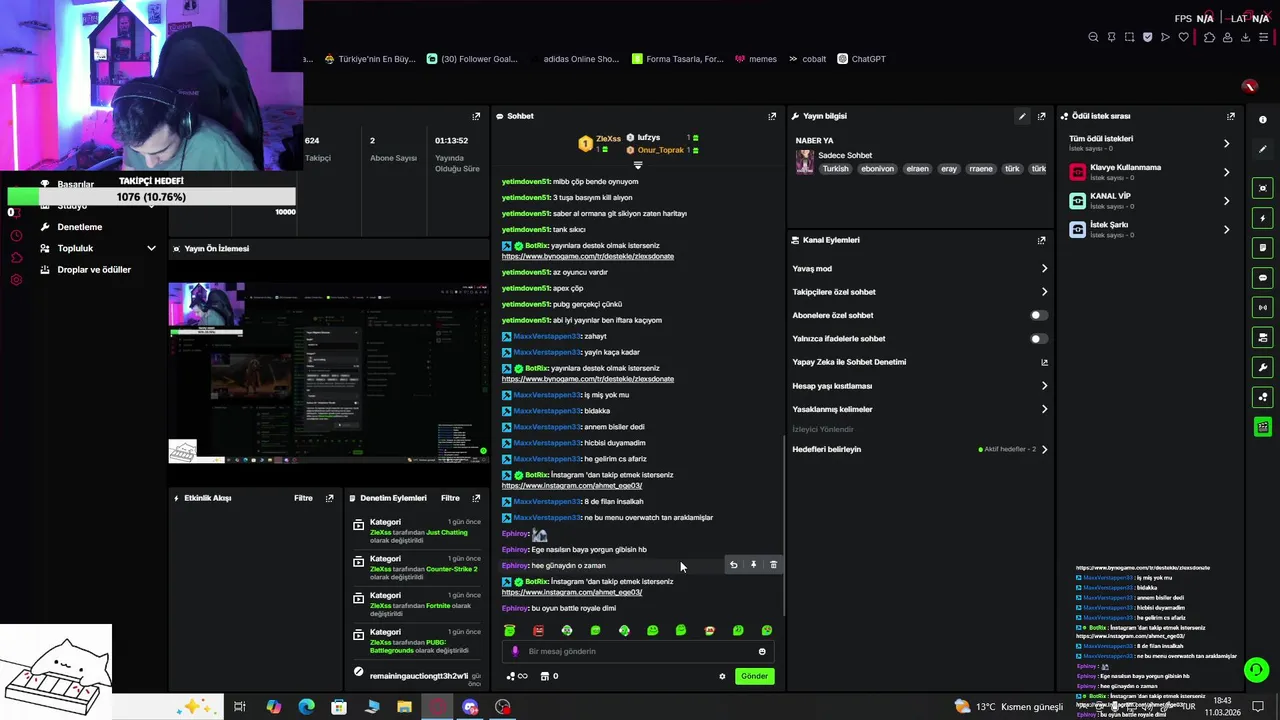Click the broadcast signal icon in the right sidebar
This screenshot has width=1280, height=720.
click(x=1263, y=307)
